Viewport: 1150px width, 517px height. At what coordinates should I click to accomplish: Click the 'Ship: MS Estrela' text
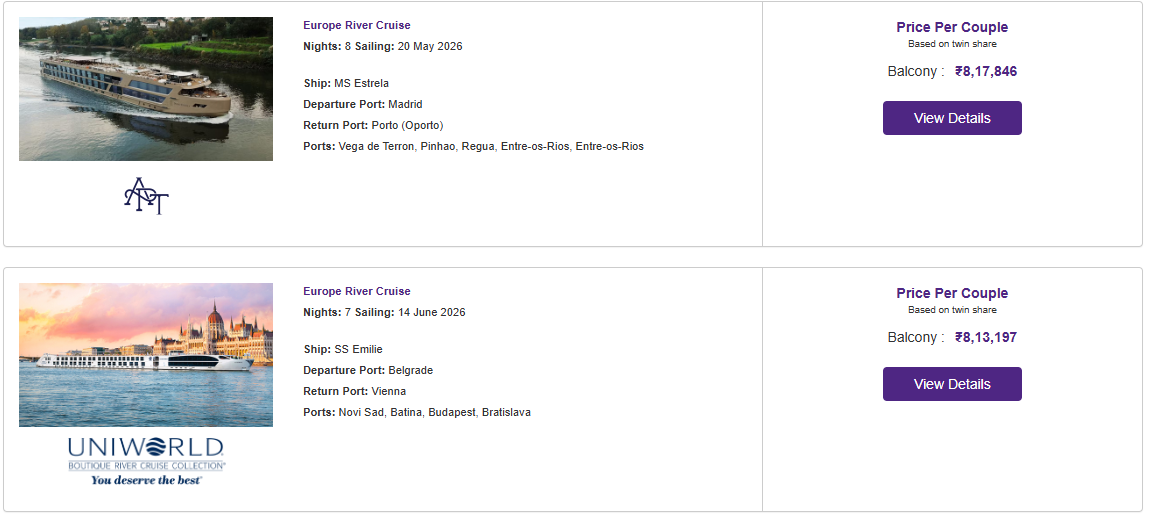click(x=346, y=83)
